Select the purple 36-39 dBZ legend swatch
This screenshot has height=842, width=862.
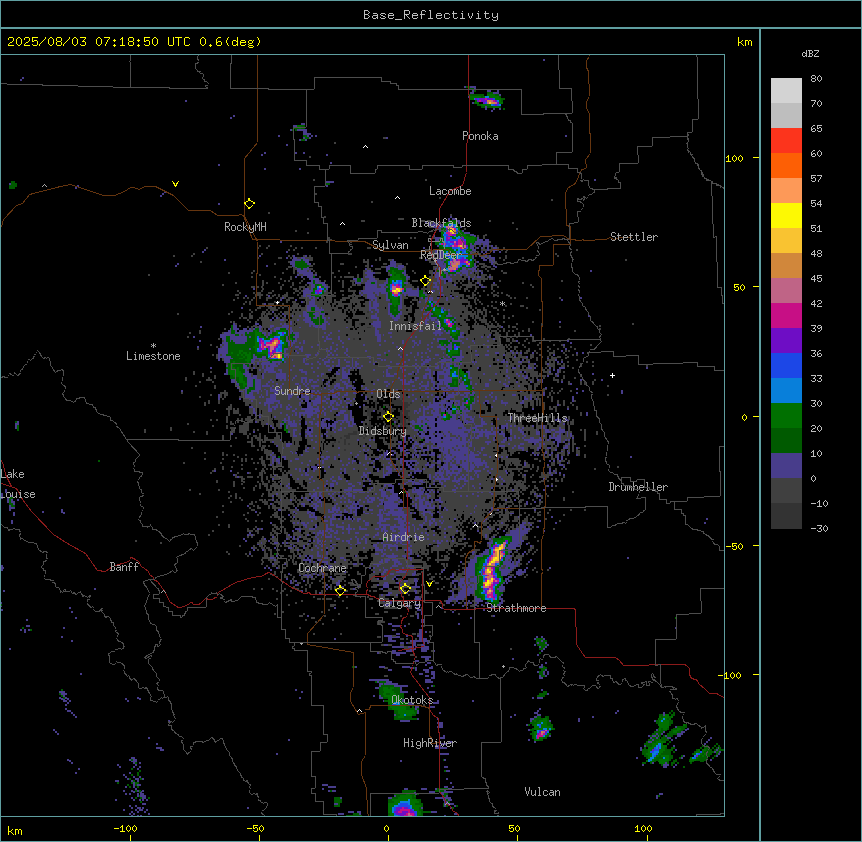pos(786,341)
